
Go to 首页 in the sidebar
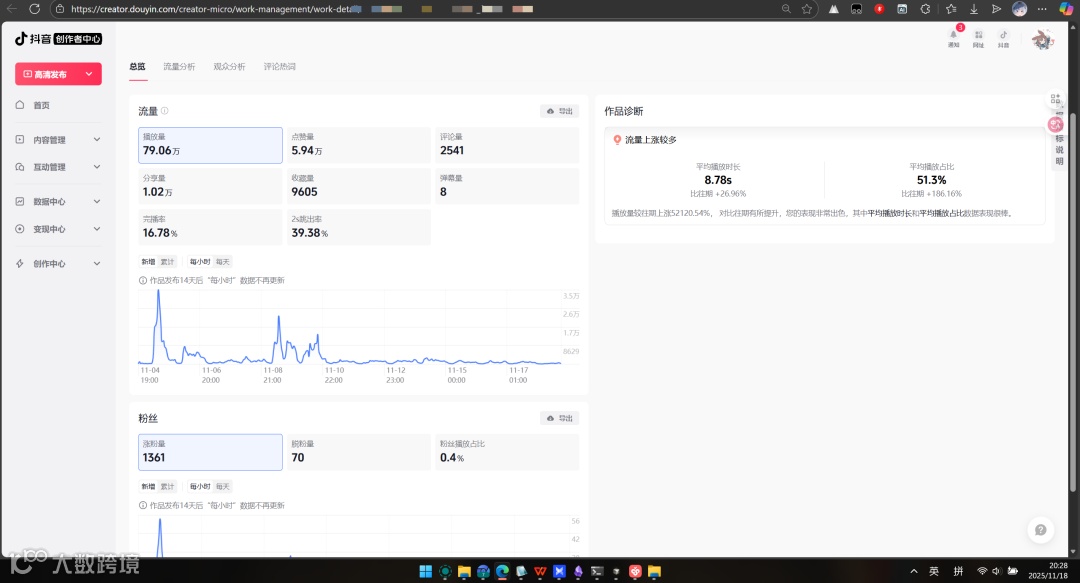pos(41,105)
